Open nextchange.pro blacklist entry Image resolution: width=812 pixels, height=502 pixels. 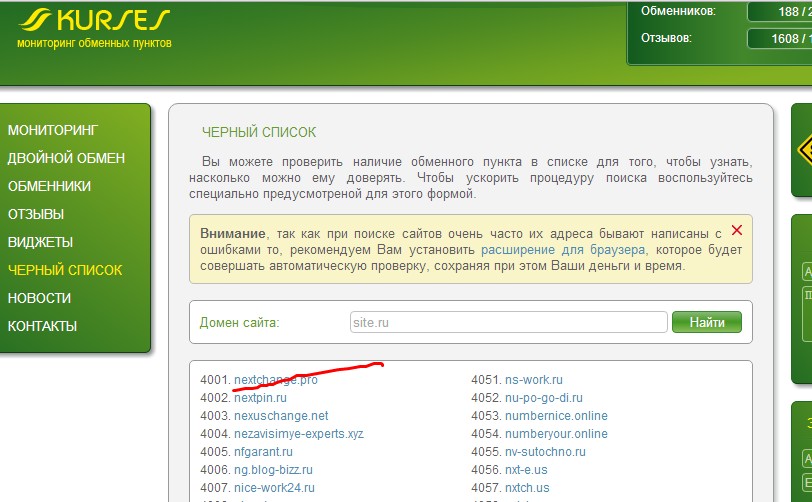point(275,380)
